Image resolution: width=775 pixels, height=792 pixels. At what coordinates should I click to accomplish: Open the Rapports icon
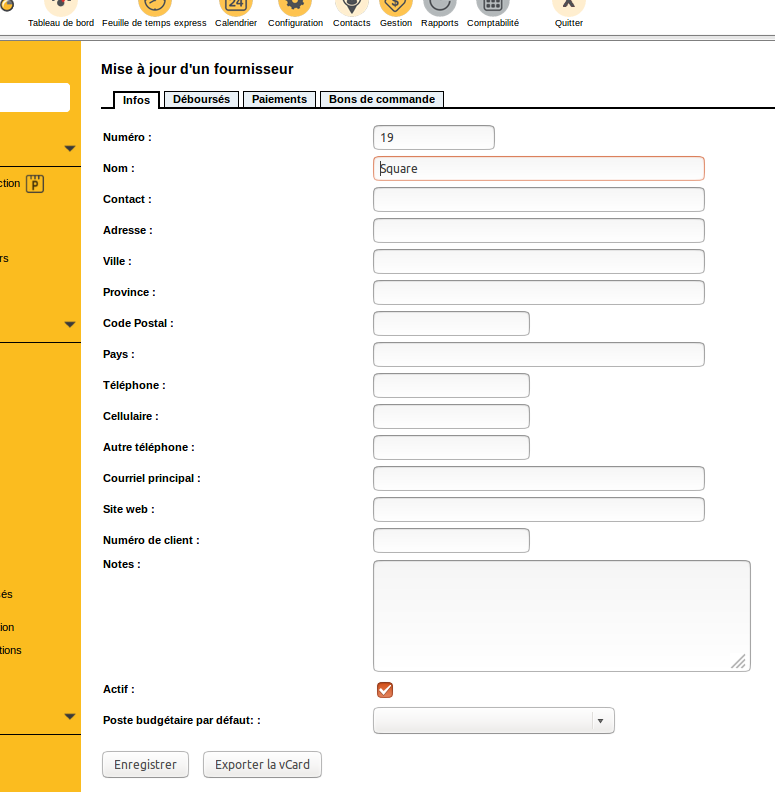440,10
